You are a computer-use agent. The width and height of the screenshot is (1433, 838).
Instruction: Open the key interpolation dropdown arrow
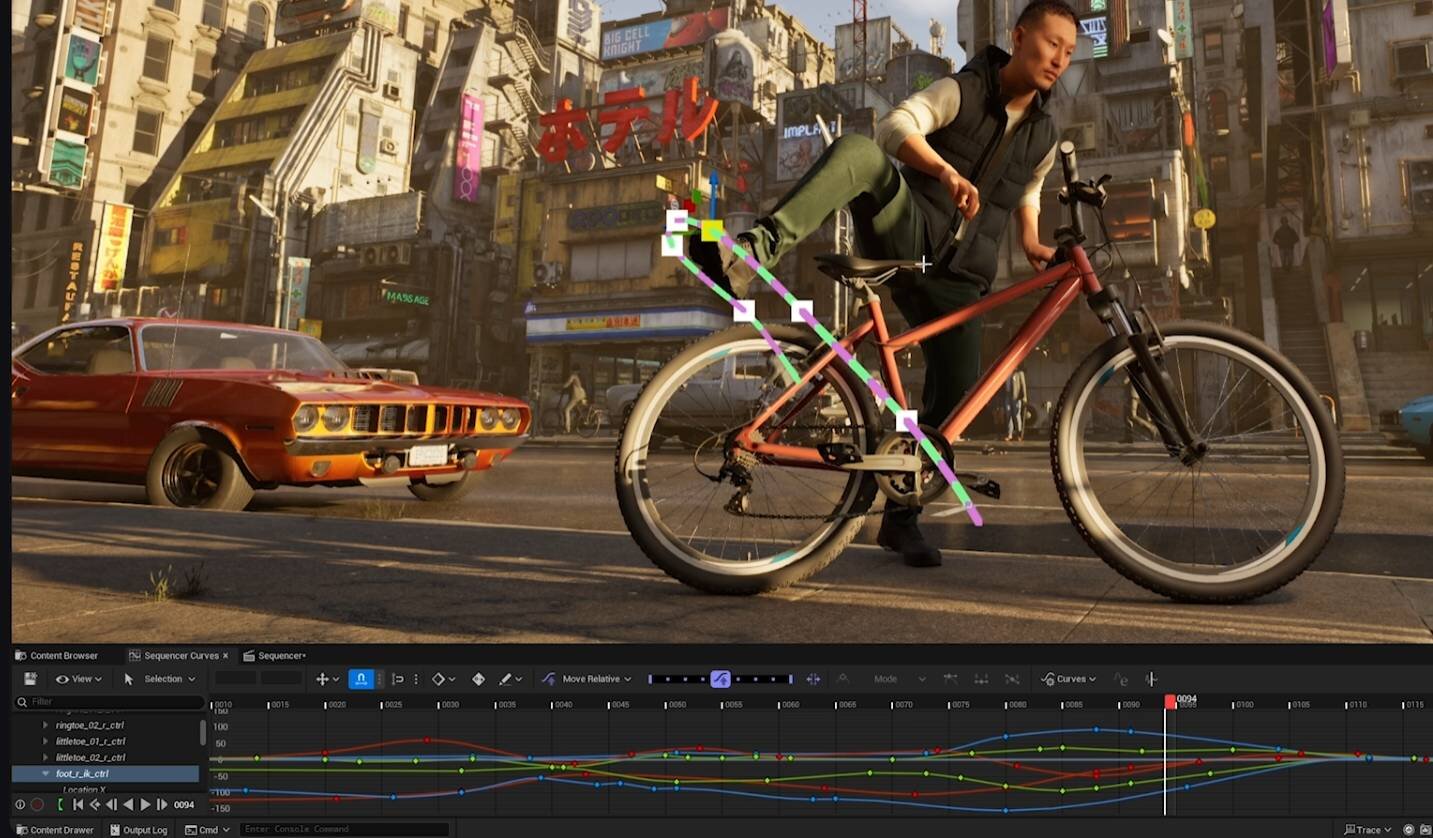pos(453,679)
